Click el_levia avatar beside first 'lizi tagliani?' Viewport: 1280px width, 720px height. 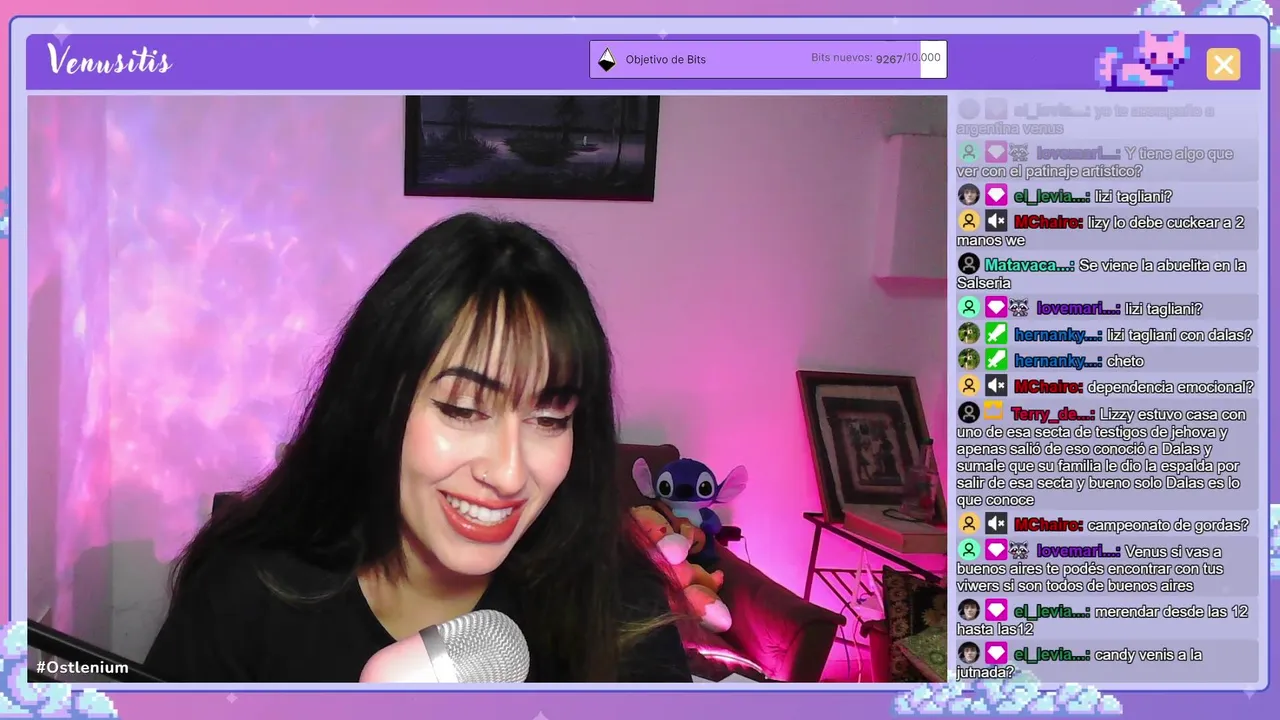(x=968, y=195)
